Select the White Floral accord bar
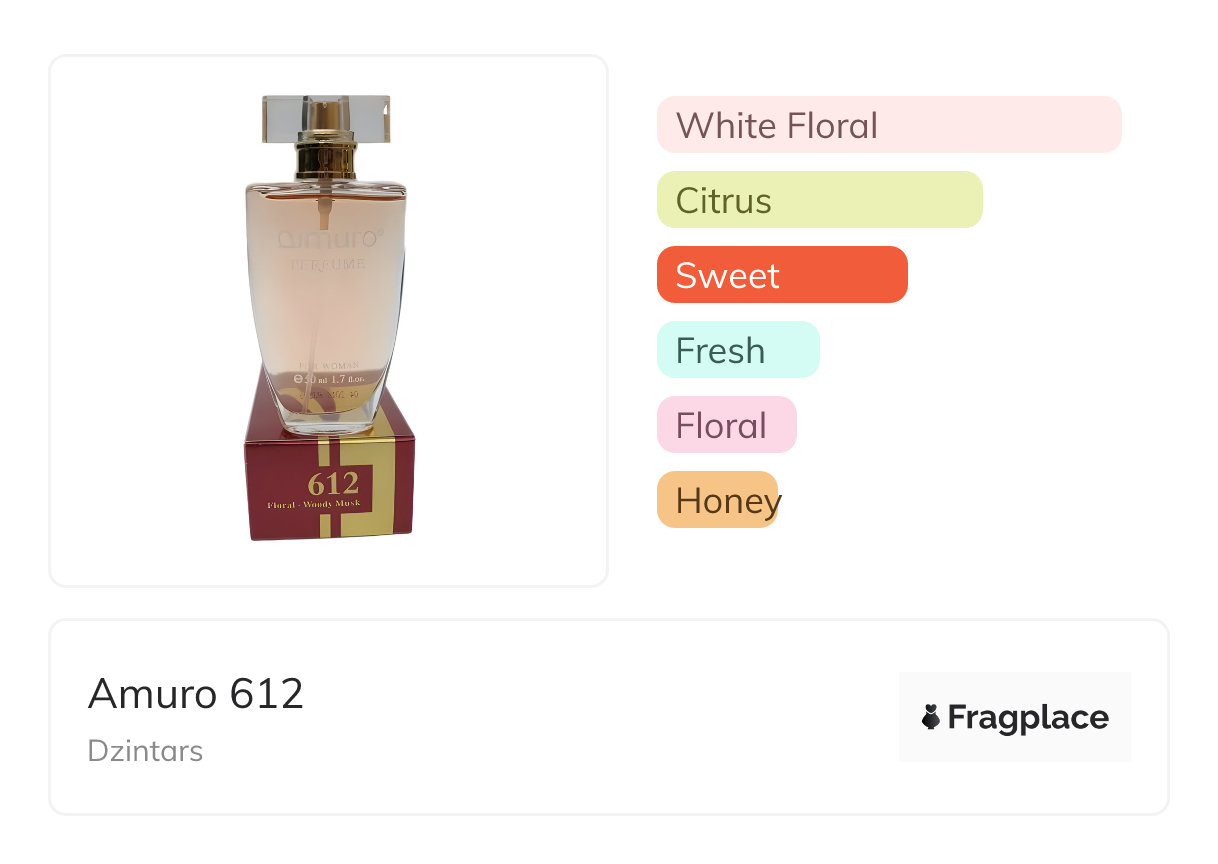 pyautogui.click(x=888, y=125)
